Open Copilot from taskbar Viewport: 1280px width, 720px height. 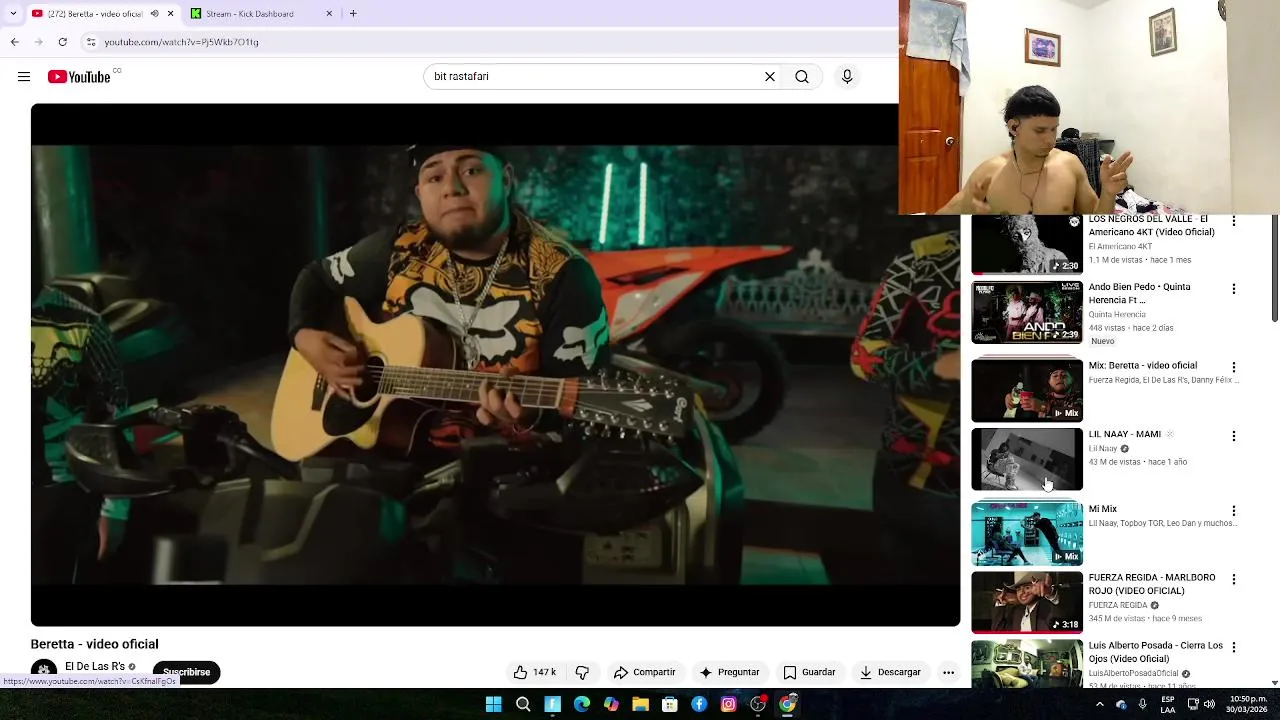(611, 705)
